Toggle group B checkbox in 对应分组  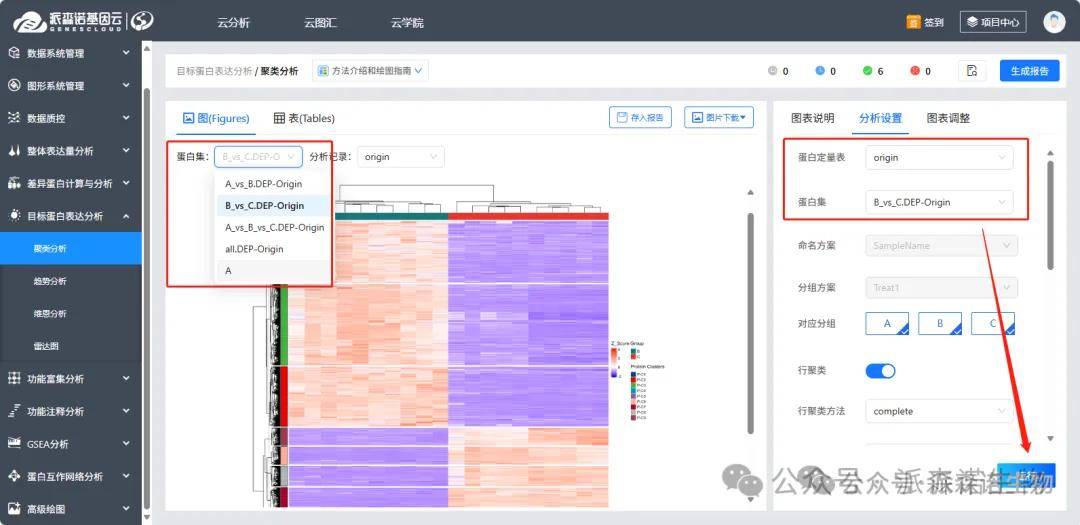(x=940, y=323)
